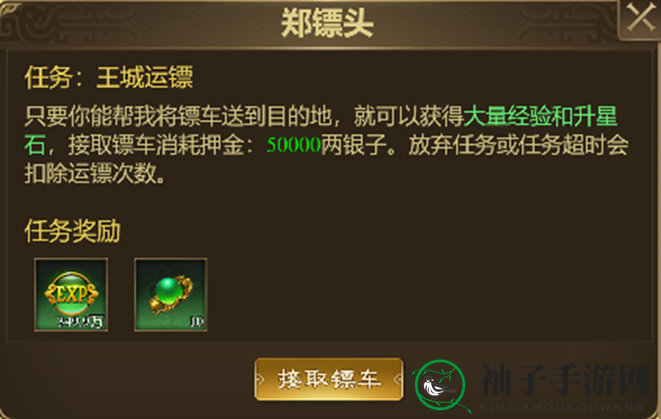Click the amount label under the EXP icon
661x419 pixels.
click(x=80, y=322)
